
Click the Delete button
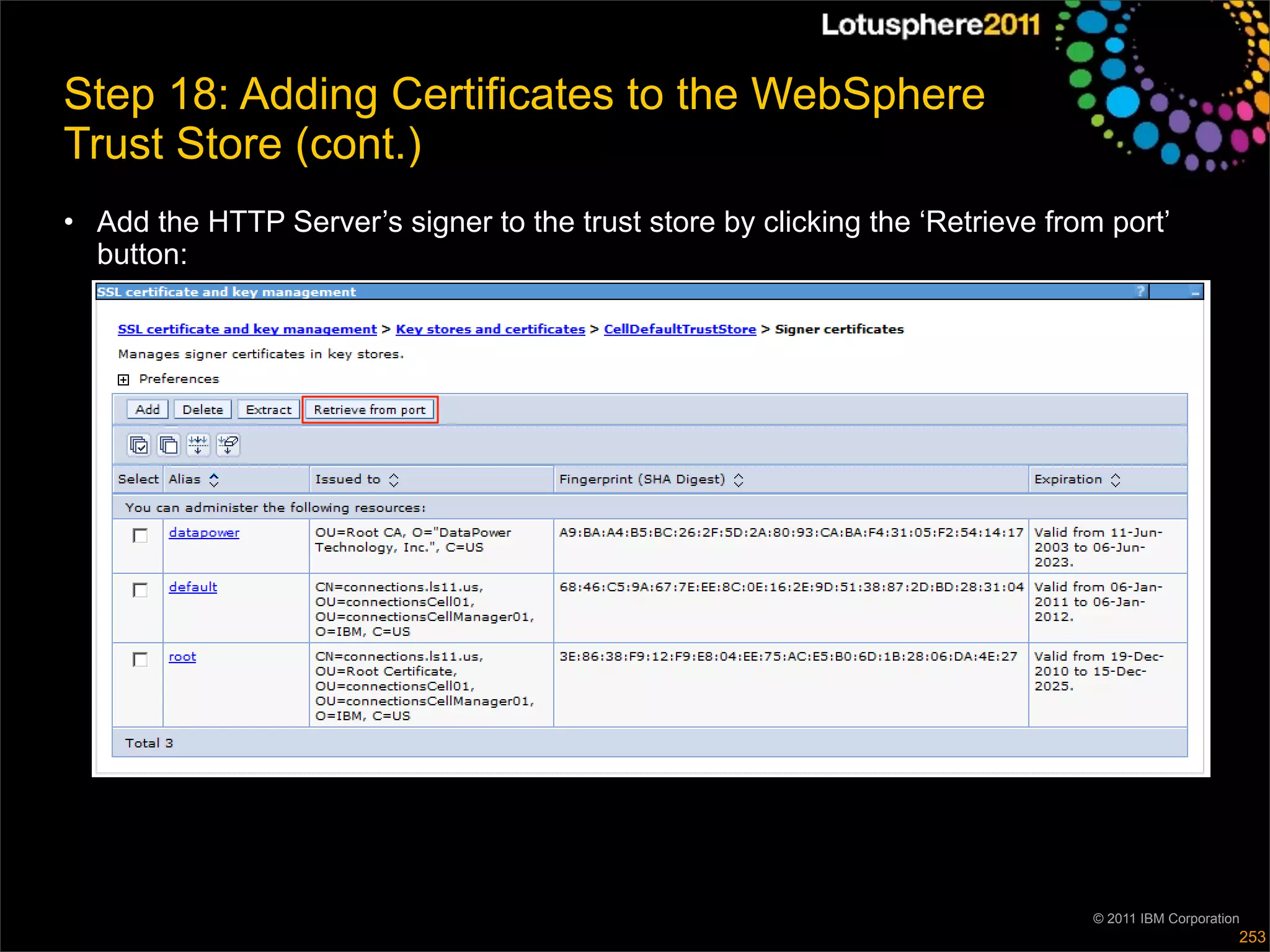(203, 410)
